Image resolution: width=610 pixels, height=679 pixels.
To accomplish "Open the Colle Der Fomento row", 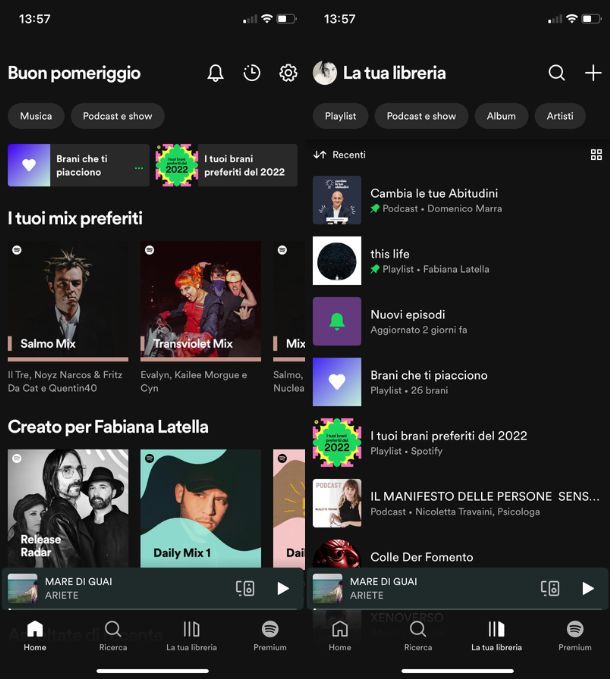I will click(457, 554).
